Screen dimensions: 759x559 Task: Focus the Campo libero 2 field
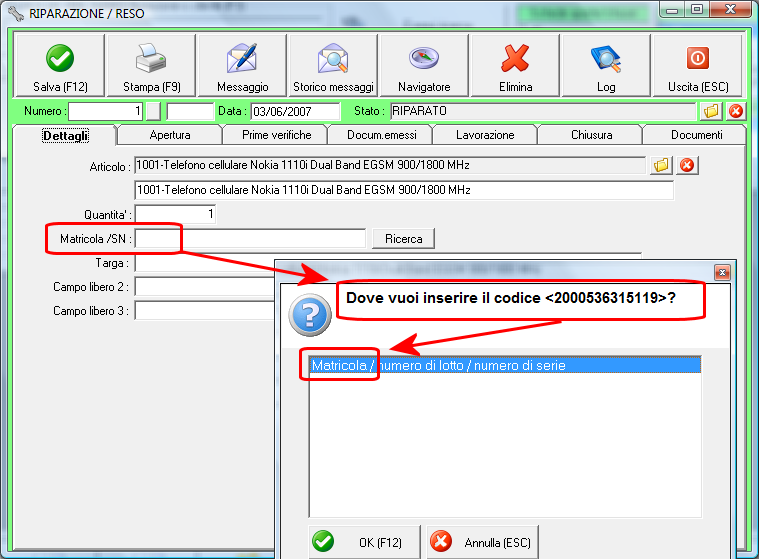coord(205,287)
